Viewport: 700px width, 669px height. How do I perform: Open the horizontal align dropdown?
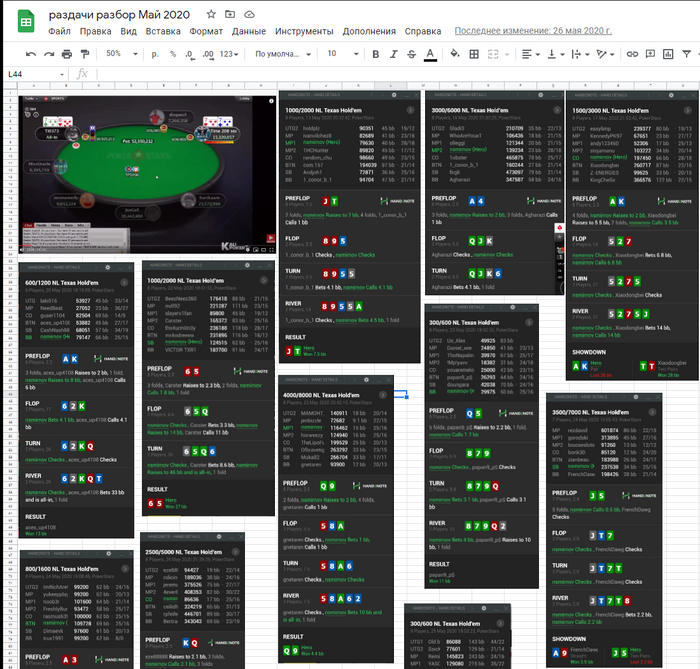pos(530,54)
